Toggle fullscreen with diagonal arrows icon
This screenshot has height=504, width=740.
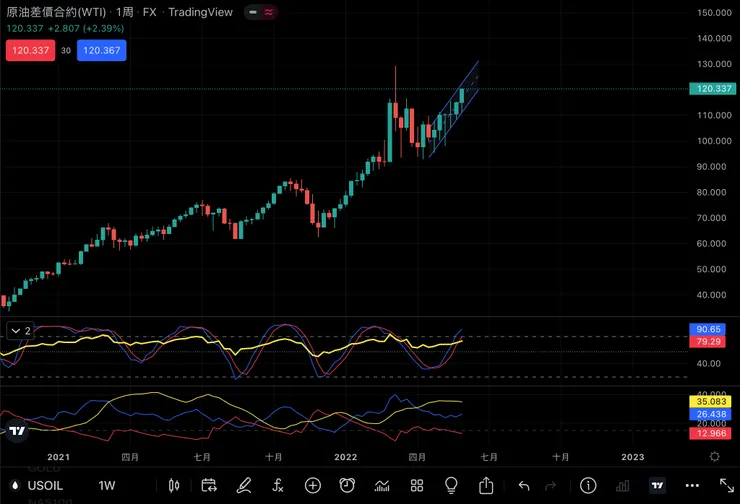(727, 485)
